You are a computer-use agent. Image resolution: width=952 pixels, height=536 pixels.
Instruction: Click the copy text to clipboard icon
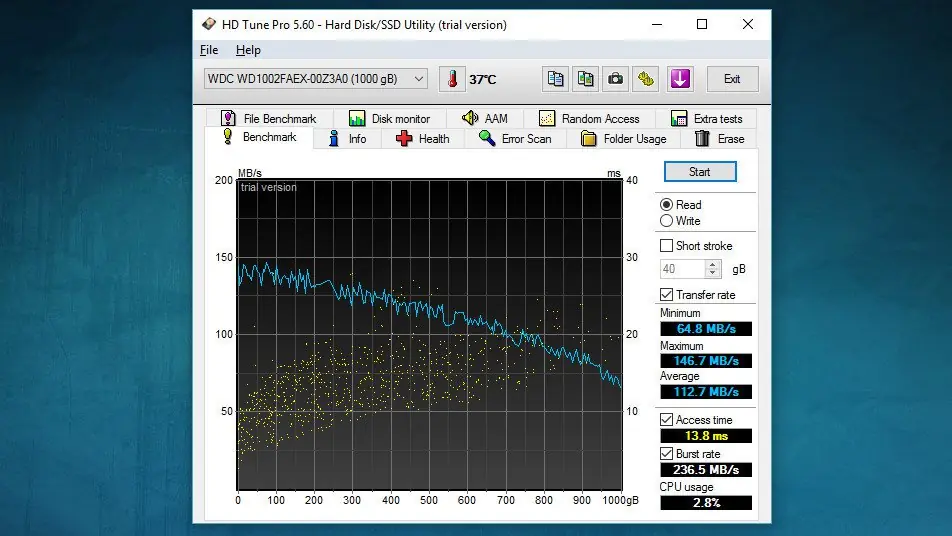[x=555, y=79]
